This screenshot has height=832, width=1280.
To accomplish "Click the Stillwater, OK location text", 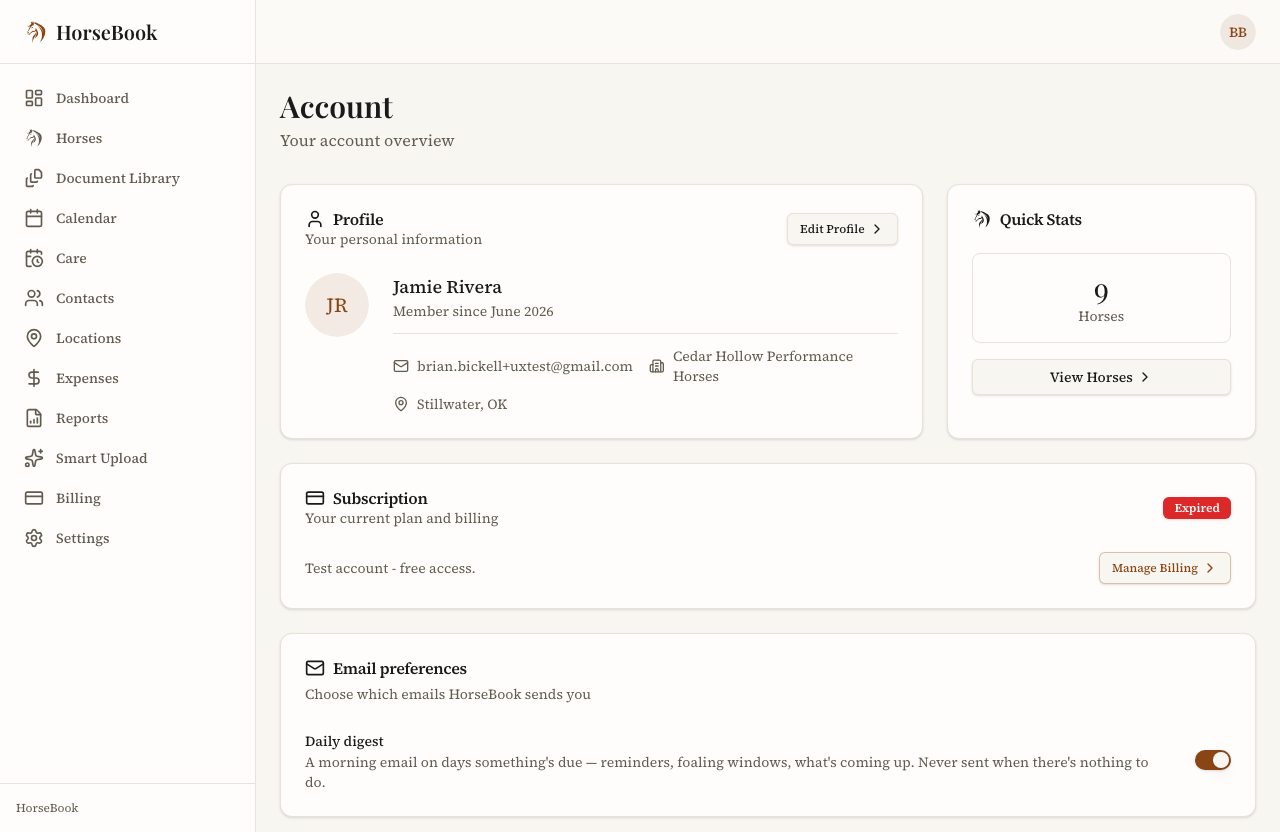I will point(462,404).
